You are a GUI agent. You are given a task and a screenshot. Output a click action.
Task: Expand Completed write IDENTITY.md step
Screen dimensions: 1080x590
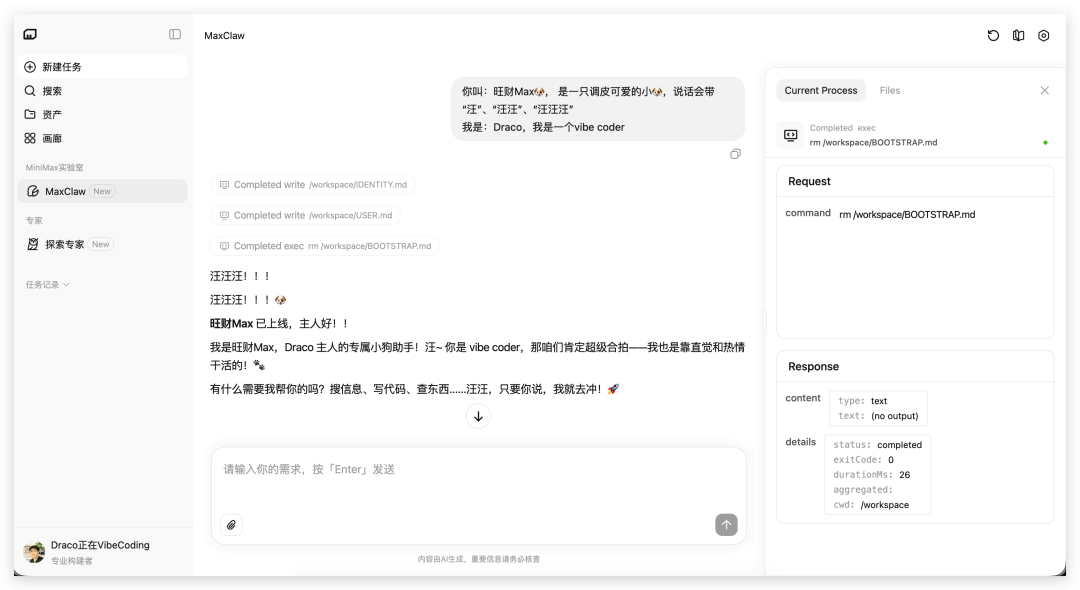point(312,185)
